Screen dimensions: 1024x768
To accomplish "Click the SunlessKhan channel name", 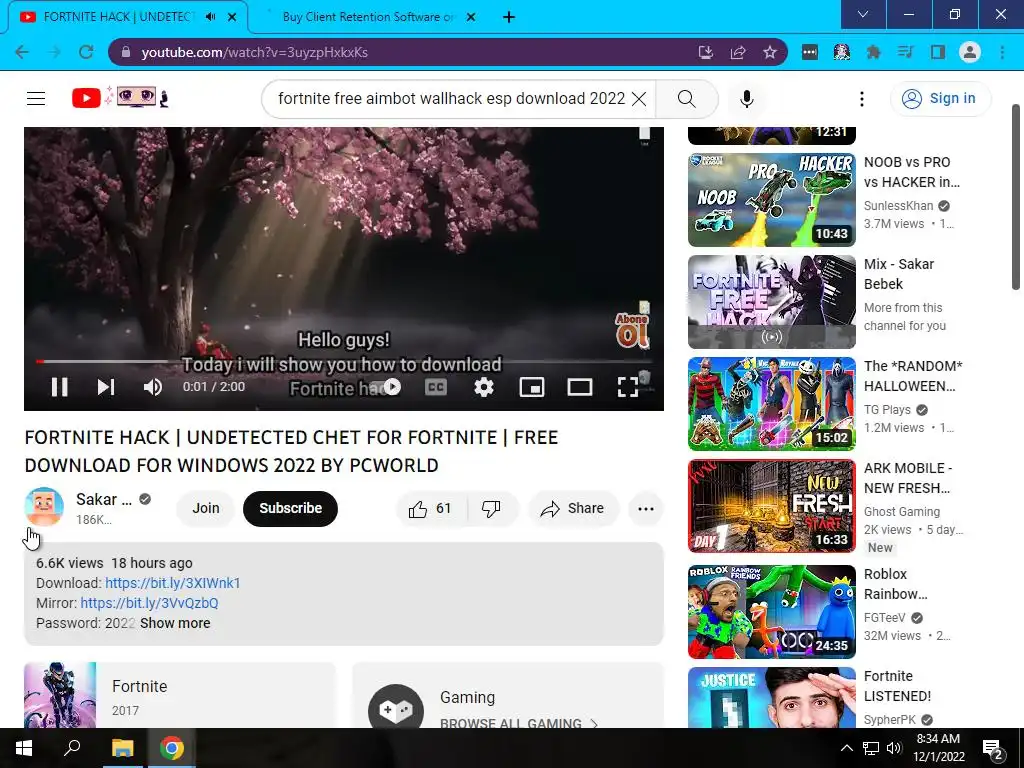I will (899, 206).
